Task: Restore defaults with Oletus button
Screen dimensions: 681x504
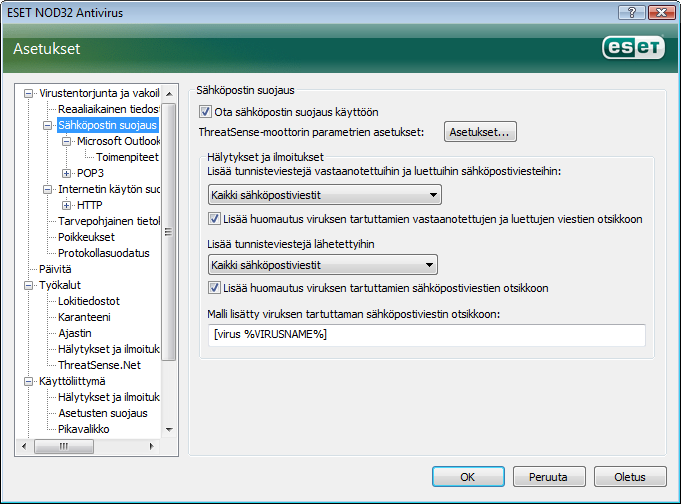Action: (x=630, y=477)
